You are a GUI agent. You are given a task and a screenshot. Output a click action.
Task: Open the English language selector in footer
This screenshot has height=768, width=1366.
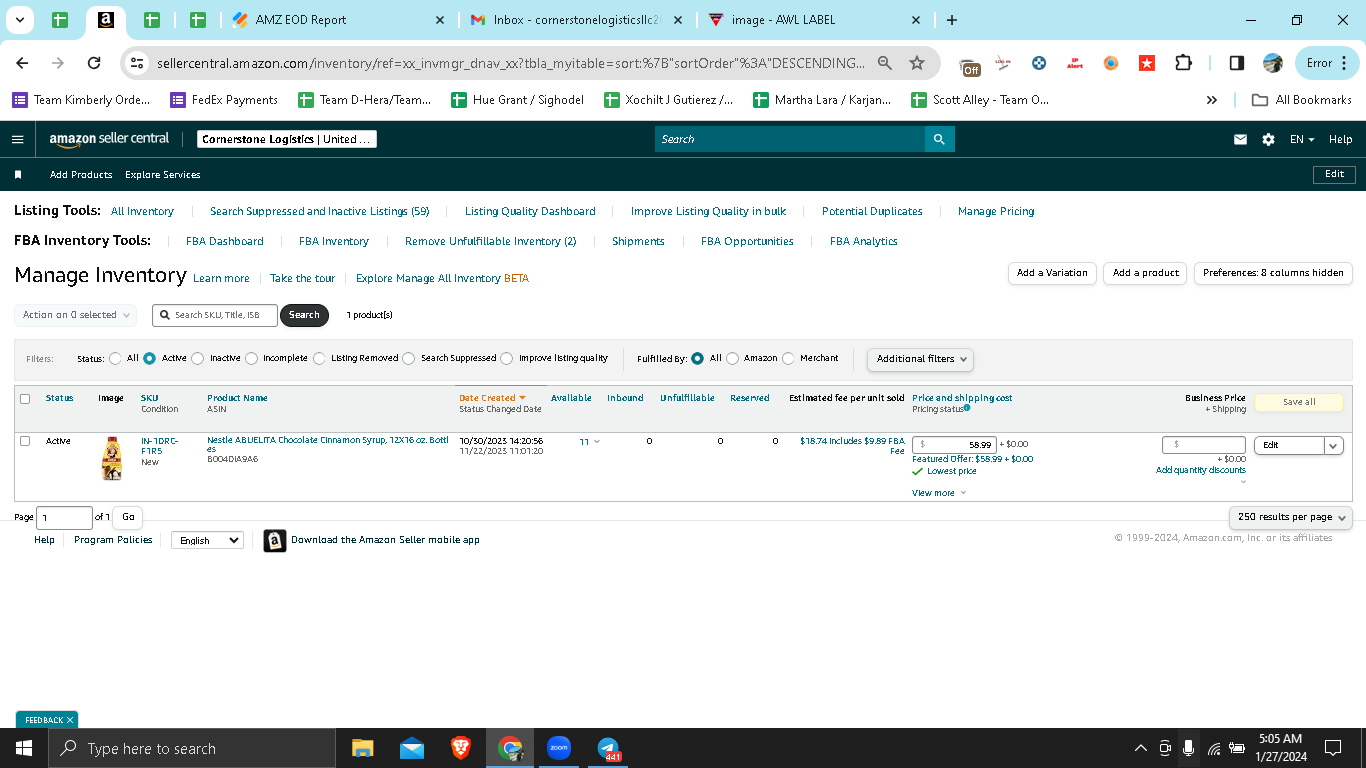tap(207, 540)
